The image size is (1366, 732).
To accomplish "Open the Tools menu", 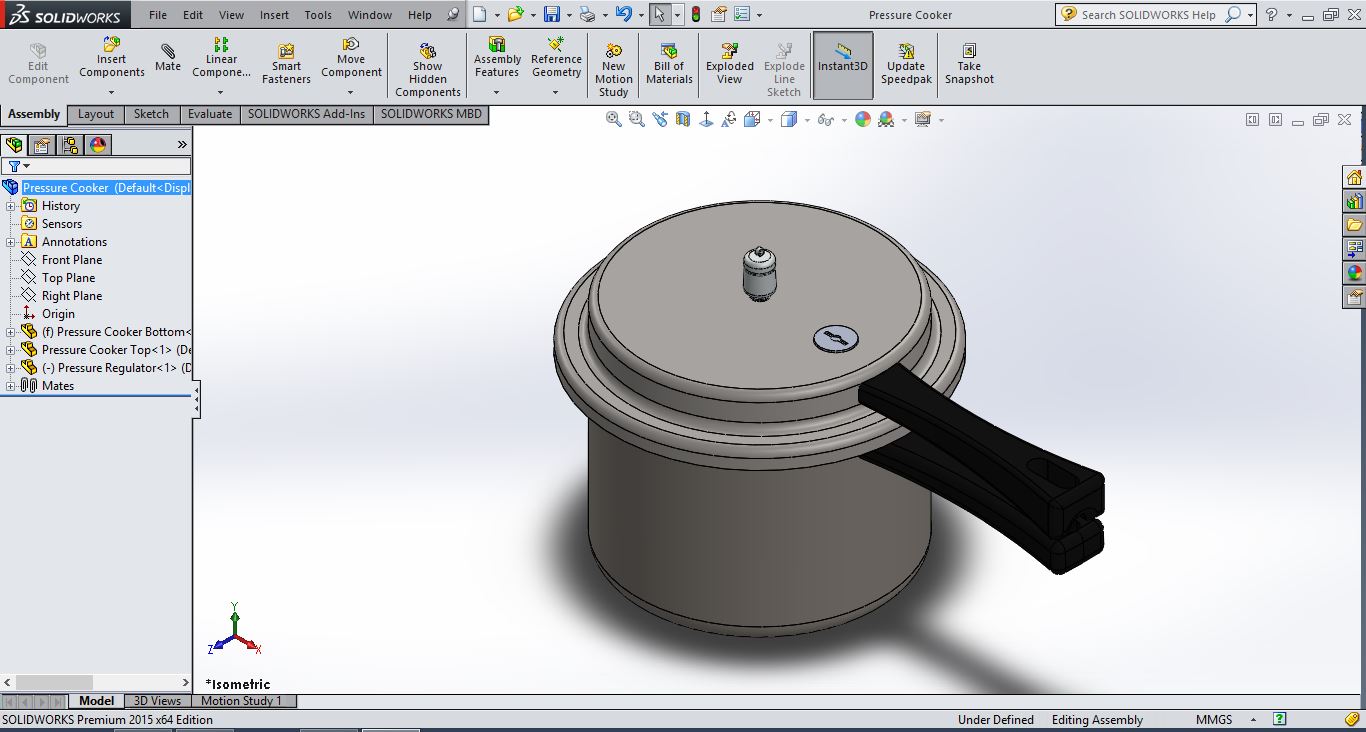I will [318, 15].
